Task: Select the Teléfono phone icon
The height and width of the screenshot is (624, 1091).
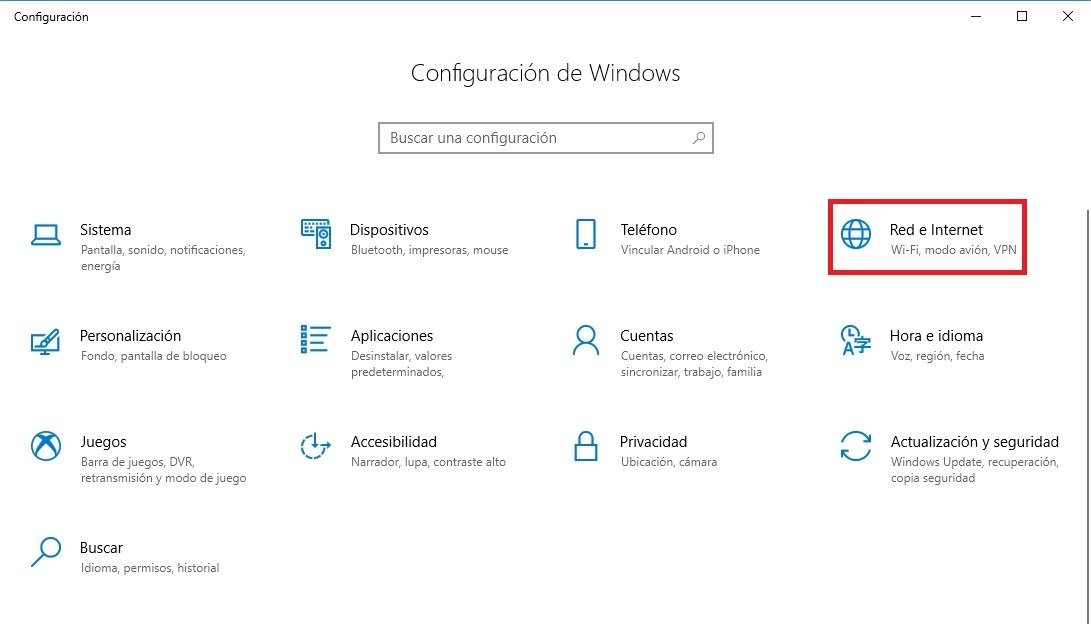Action: pyautogui.click(x=586, y=234)
